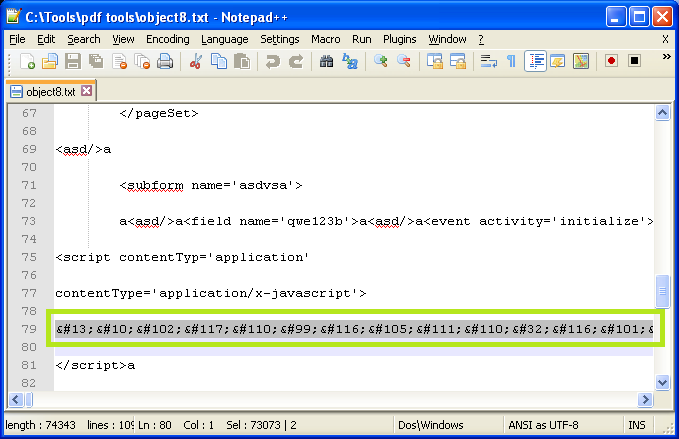Open the Settings menu
Image resolution: width=679 pixels, height=439 pixels.
click(280, 39)
